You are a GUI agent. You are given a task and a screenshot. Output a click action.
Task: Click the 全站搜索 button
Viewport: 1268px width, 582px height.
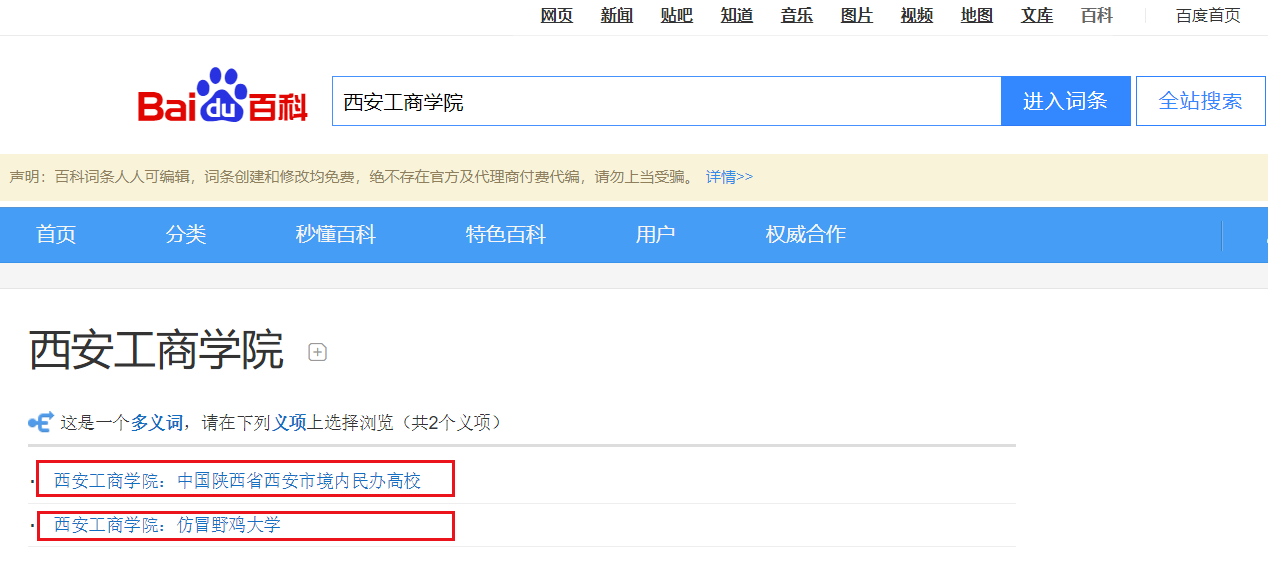(1201, 101)
